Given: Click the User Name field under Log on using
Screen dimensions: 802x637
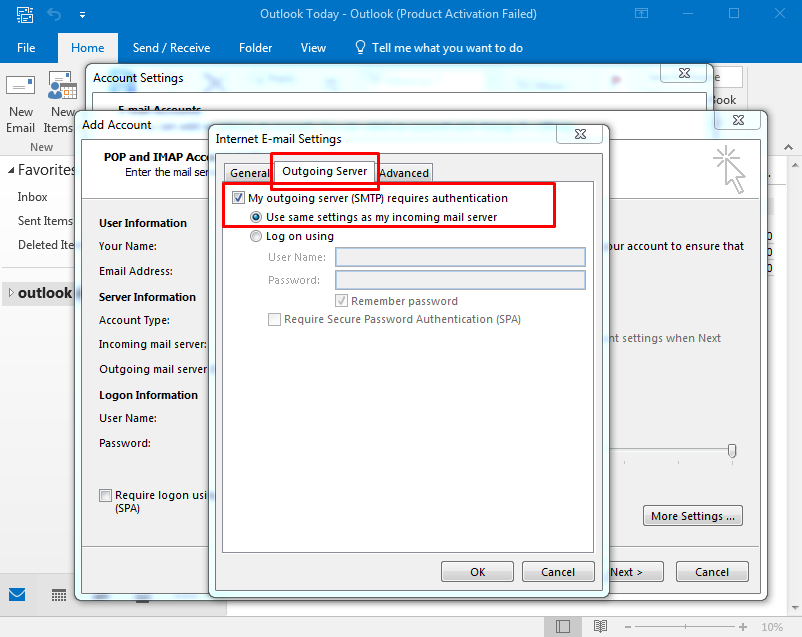Looking at the screenshot, I should coord(460,257).
